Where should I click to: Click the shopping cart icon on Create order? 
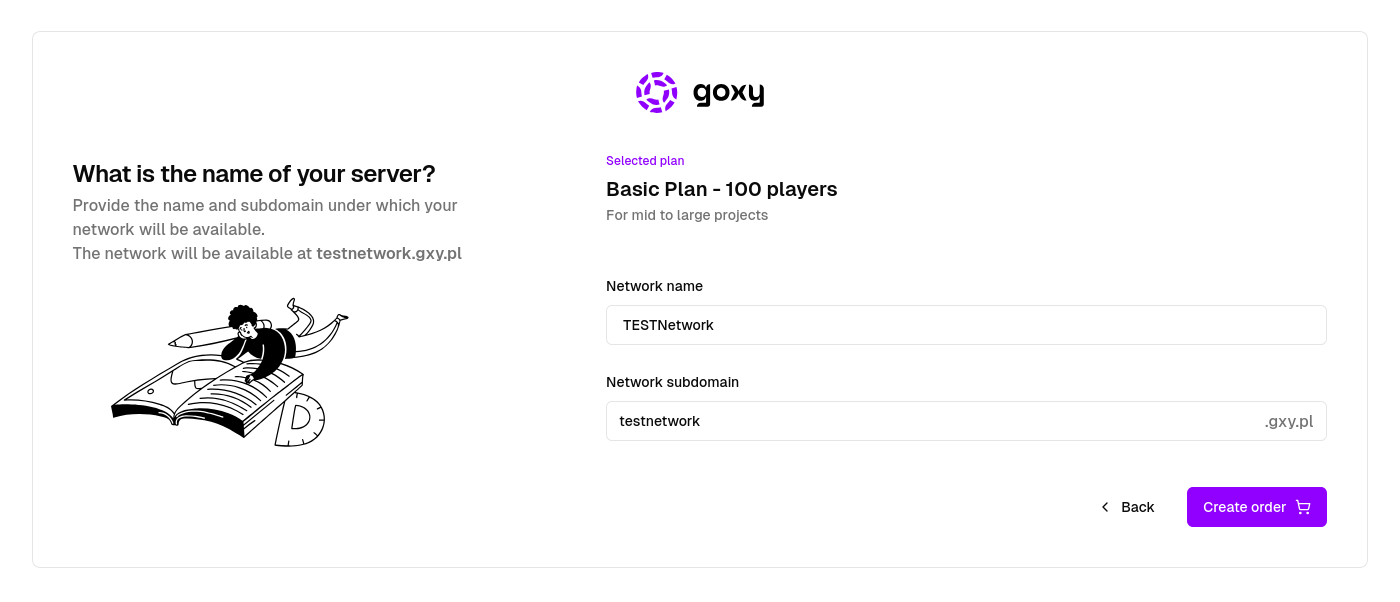(1302, 507)
